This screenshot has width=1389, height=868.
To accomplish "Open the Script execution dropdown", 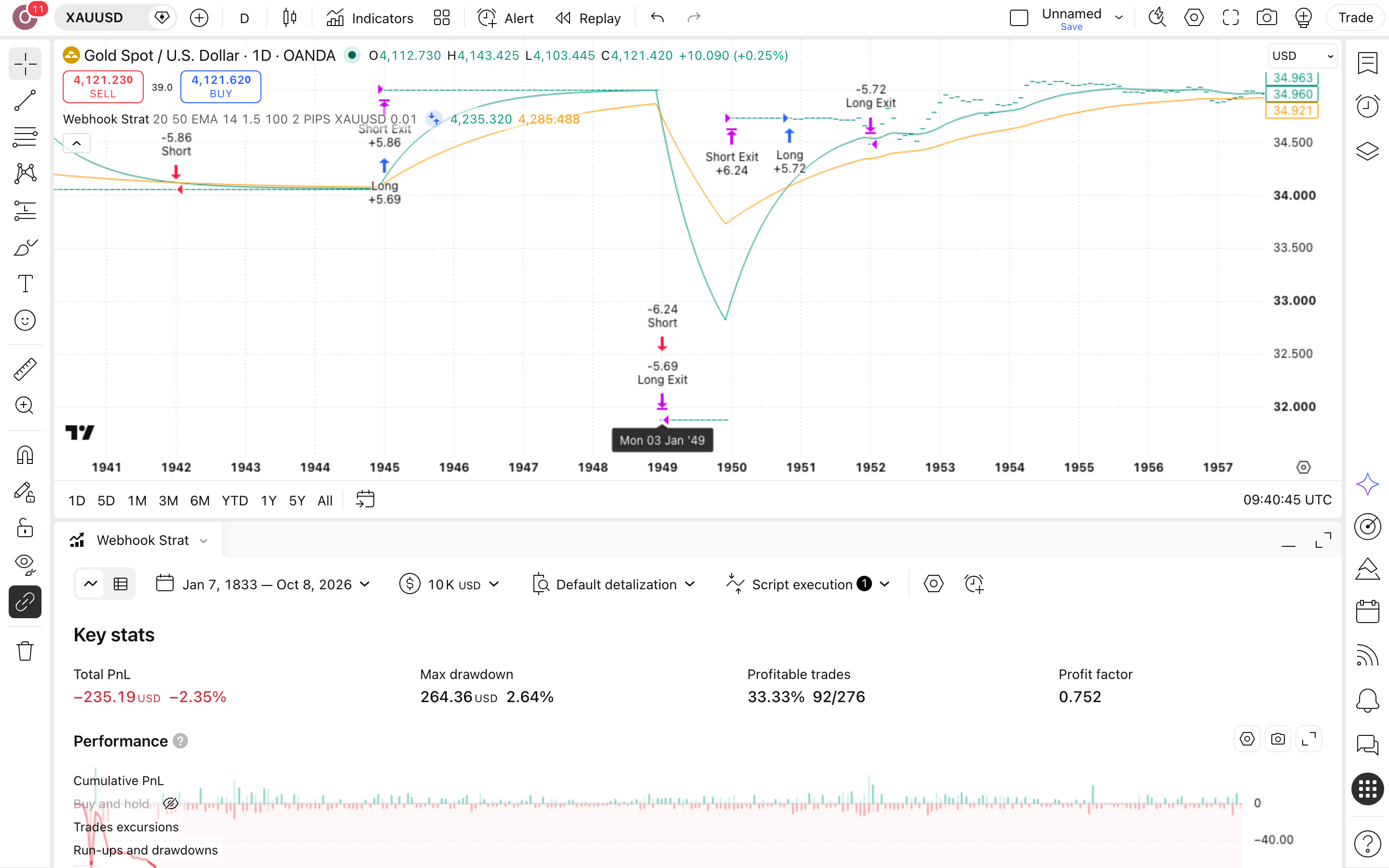I will (808, 584).
